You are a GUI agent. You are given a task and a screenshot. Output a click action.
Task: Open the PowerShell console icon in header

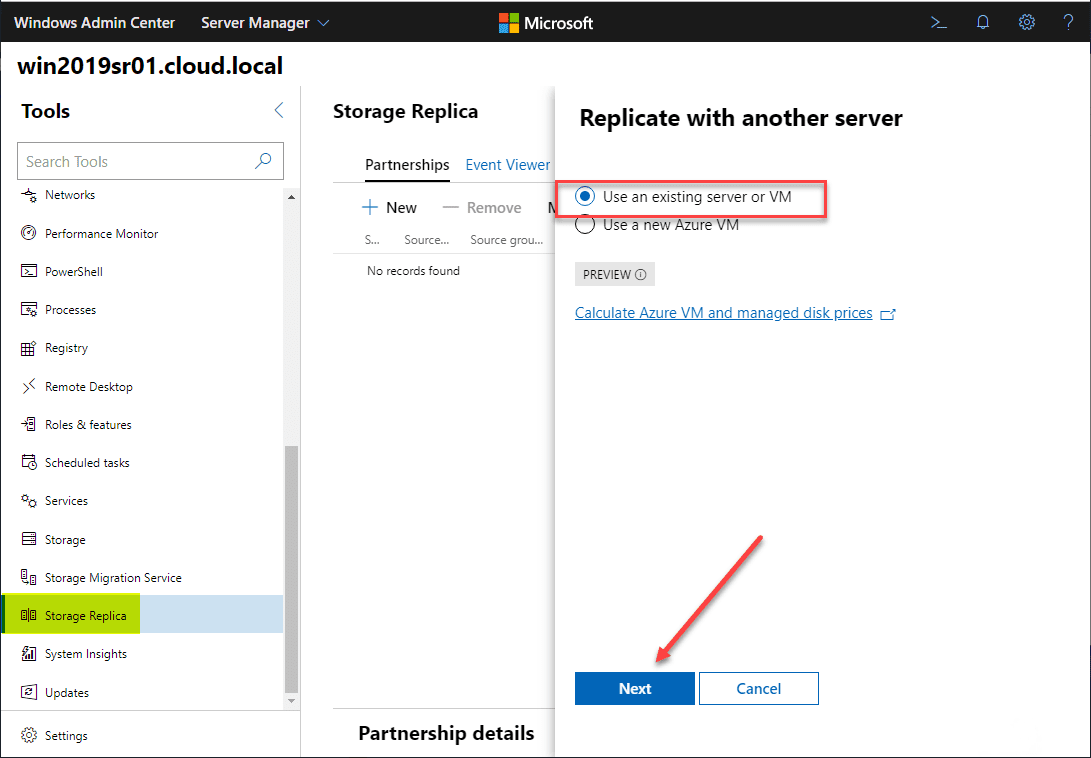click(939, 22)
